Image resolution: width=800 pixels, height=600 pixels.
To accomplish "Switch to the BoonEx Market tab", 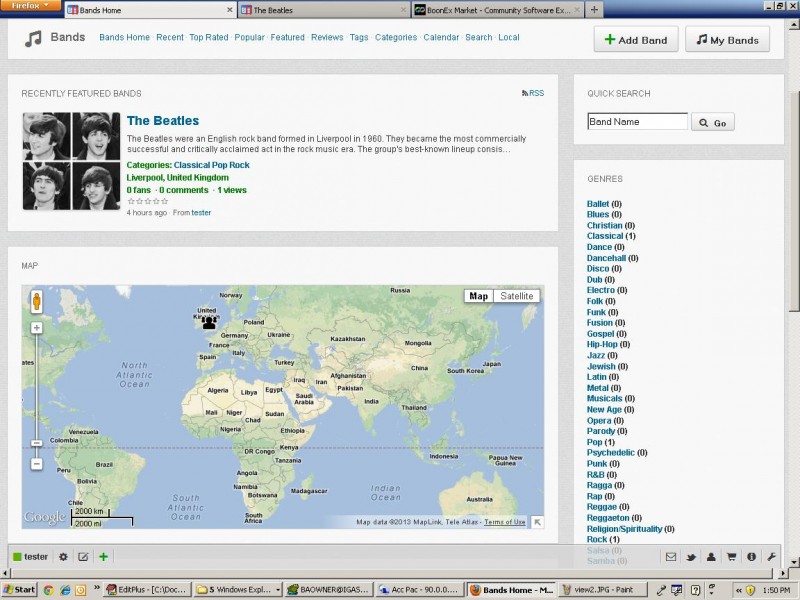I will [497, 10].
